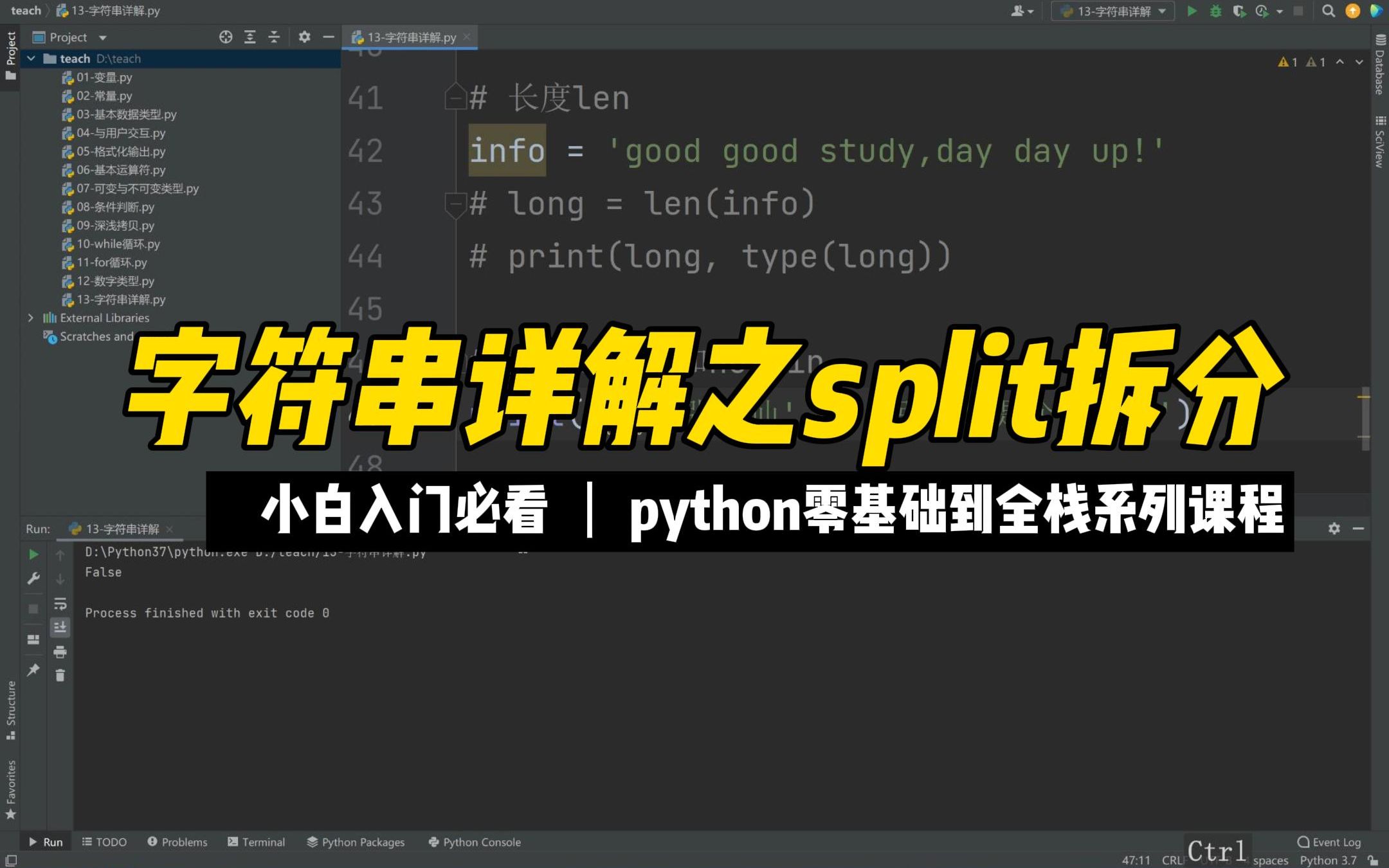1389x868 pixels.
Task: Open the Event Log
Action: tap(1329, 842)
